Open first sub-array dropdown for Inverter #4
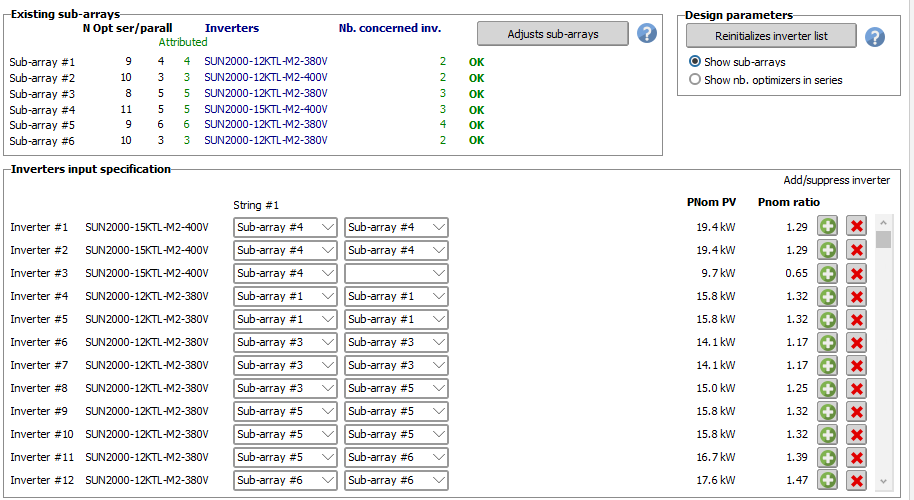 tap(285, 296)
